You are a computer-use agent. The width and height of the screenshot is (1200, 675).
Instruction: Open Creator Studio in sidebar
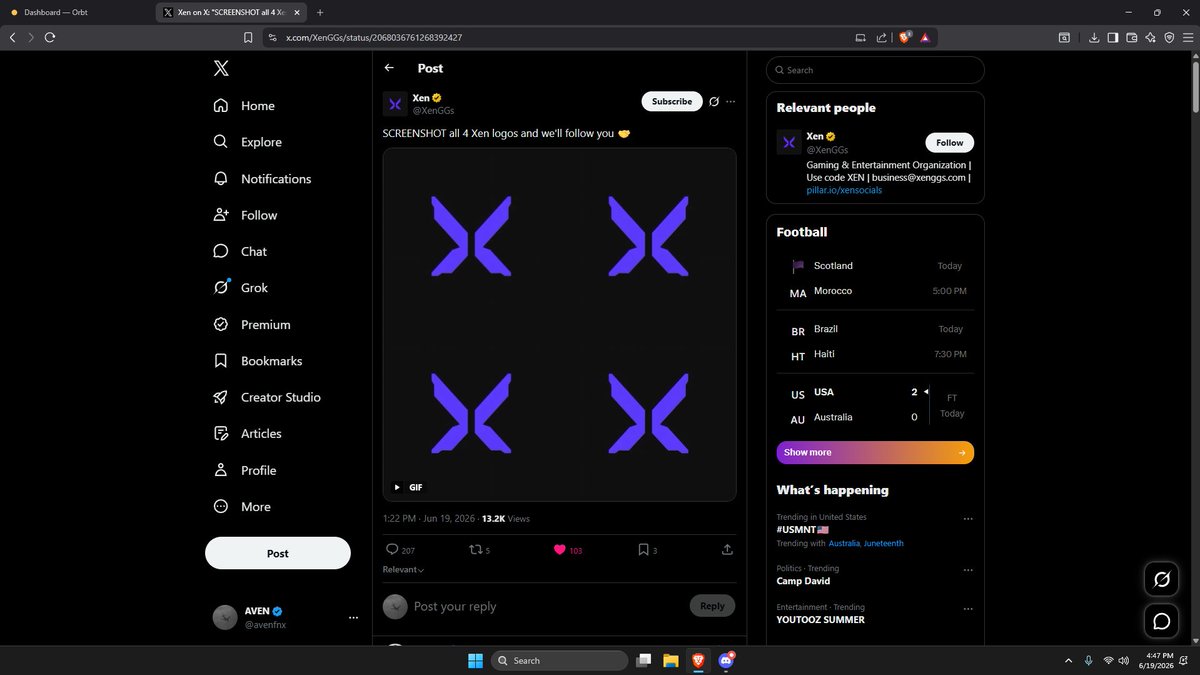[x=267, y=397]
